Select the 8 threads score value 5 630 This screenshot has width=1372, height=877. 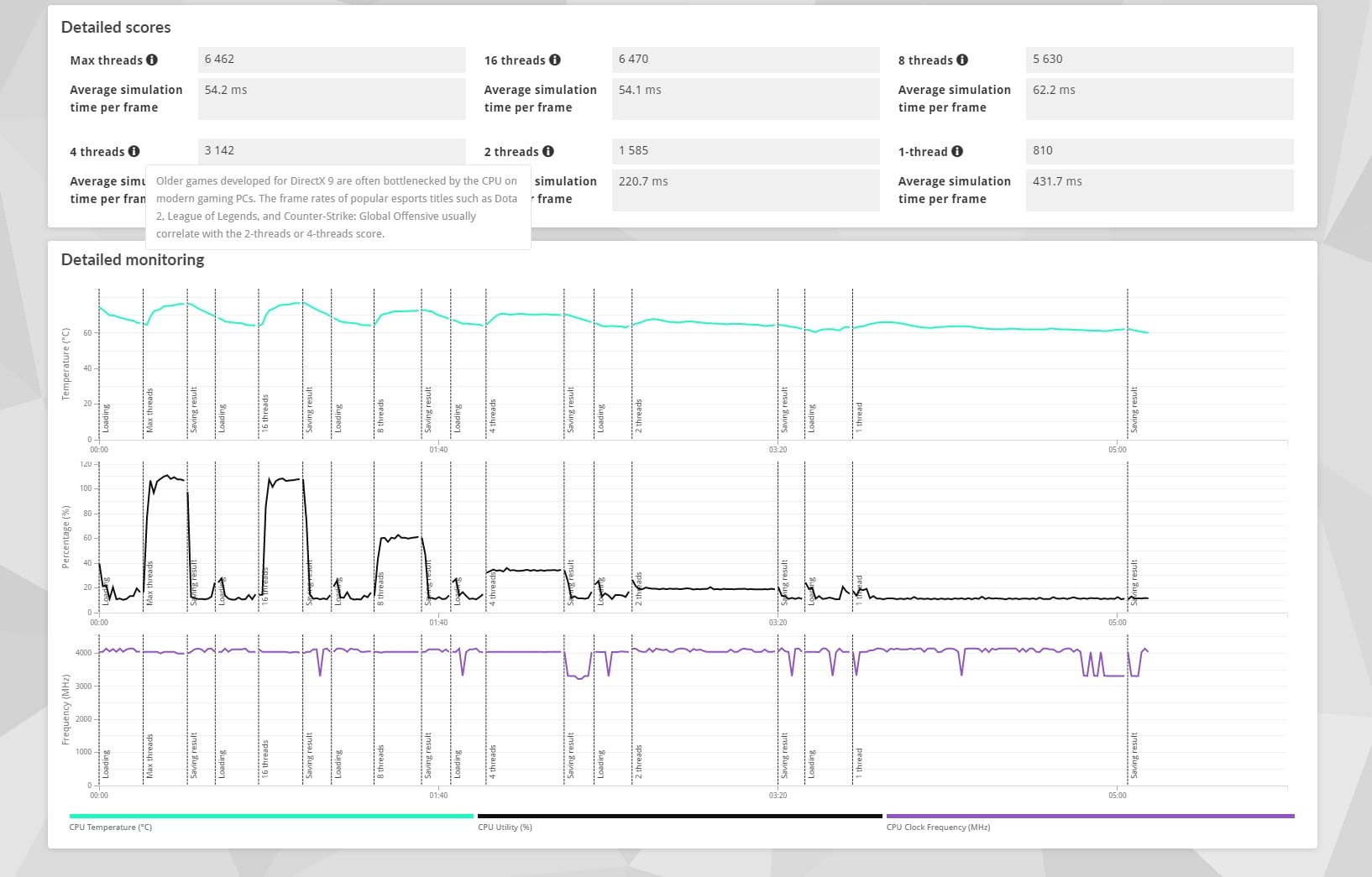coord(1160,60)
